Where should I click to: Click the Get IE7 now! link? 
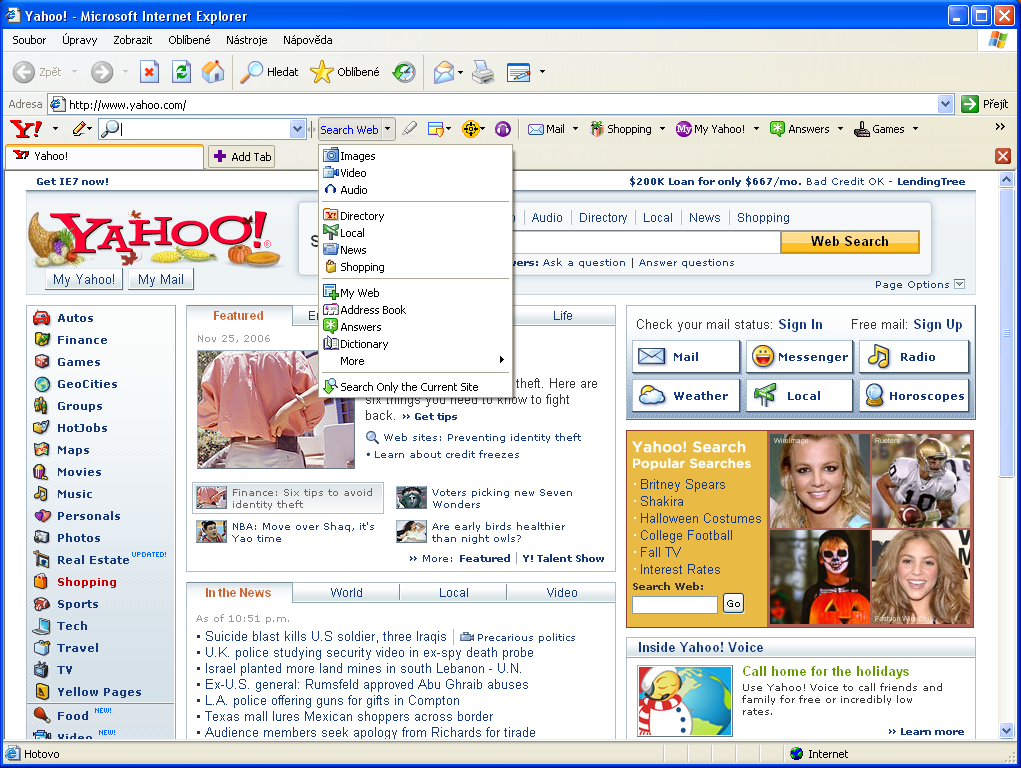(x=72, y=181)
